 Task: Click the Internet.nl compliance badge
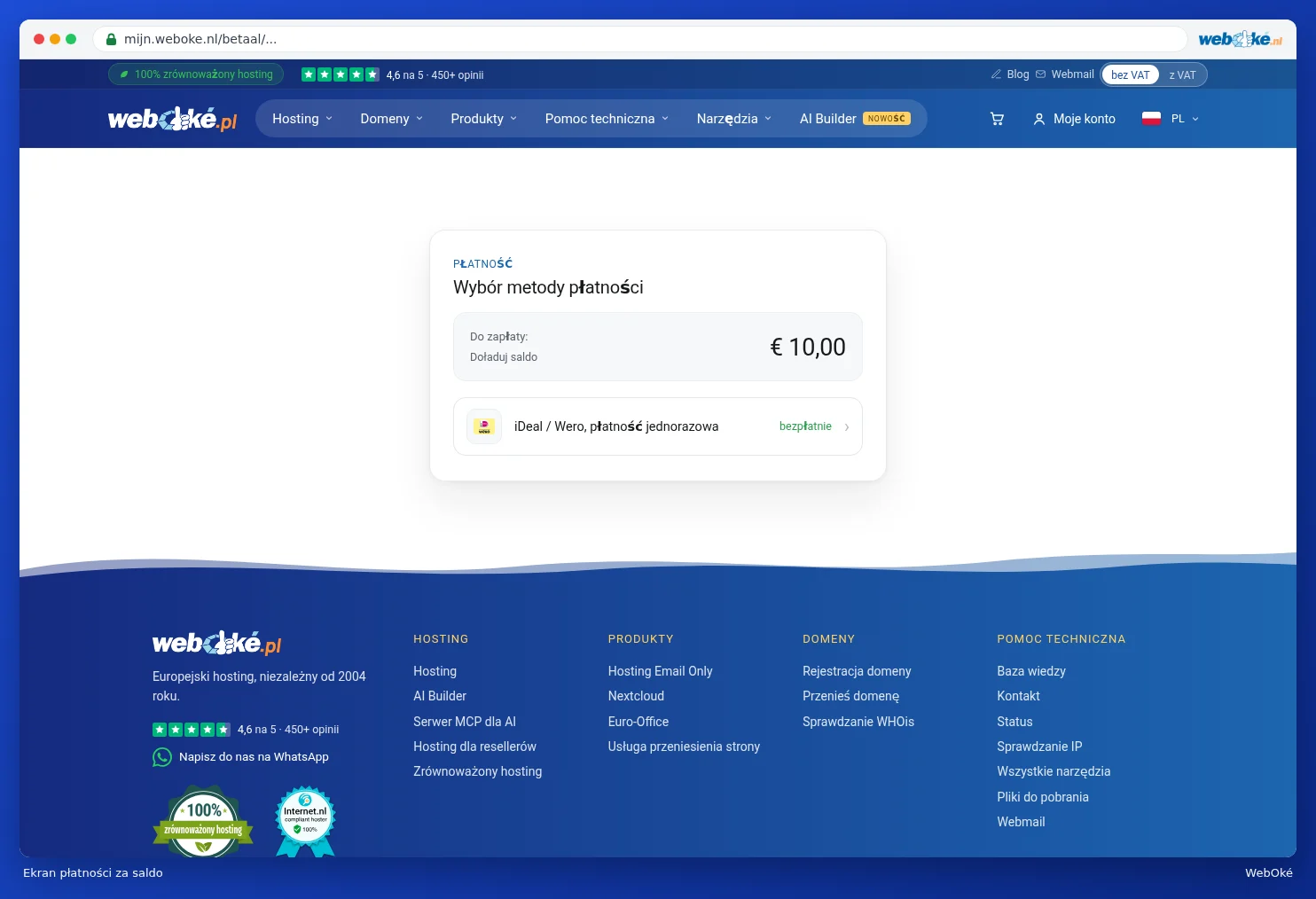(305, 821)
